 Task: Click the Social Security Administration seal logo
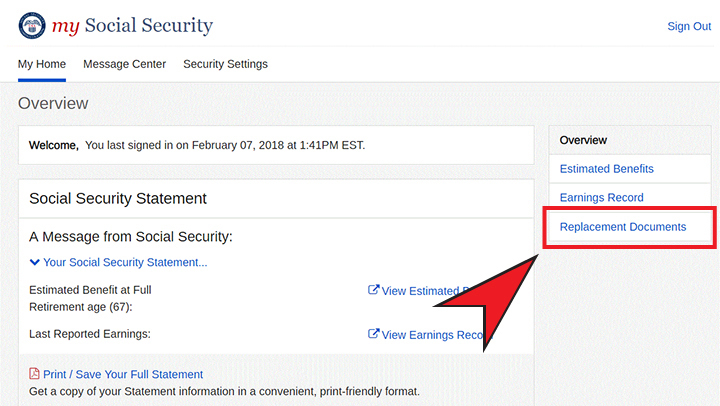[x=32, y=25]
